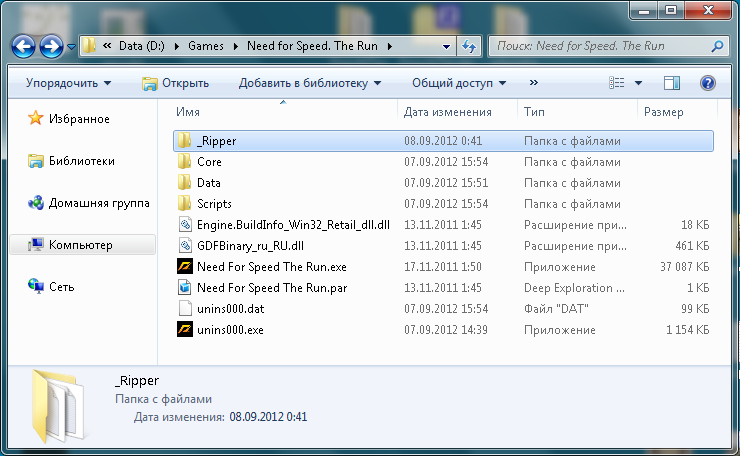The width and height of the screenshot is (740, 456).
Task: Select Избранное in navigation pane
Action: point(79,119)
